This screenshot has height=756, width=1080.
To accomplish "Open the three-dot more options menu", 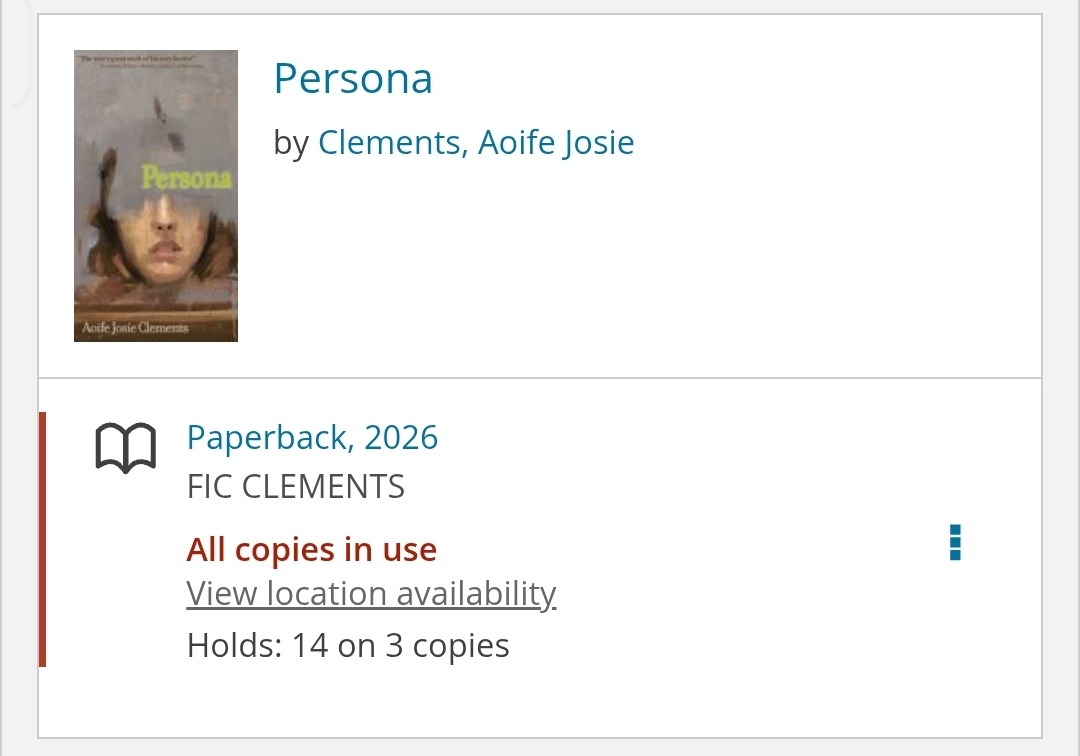I will click(955, 542).
